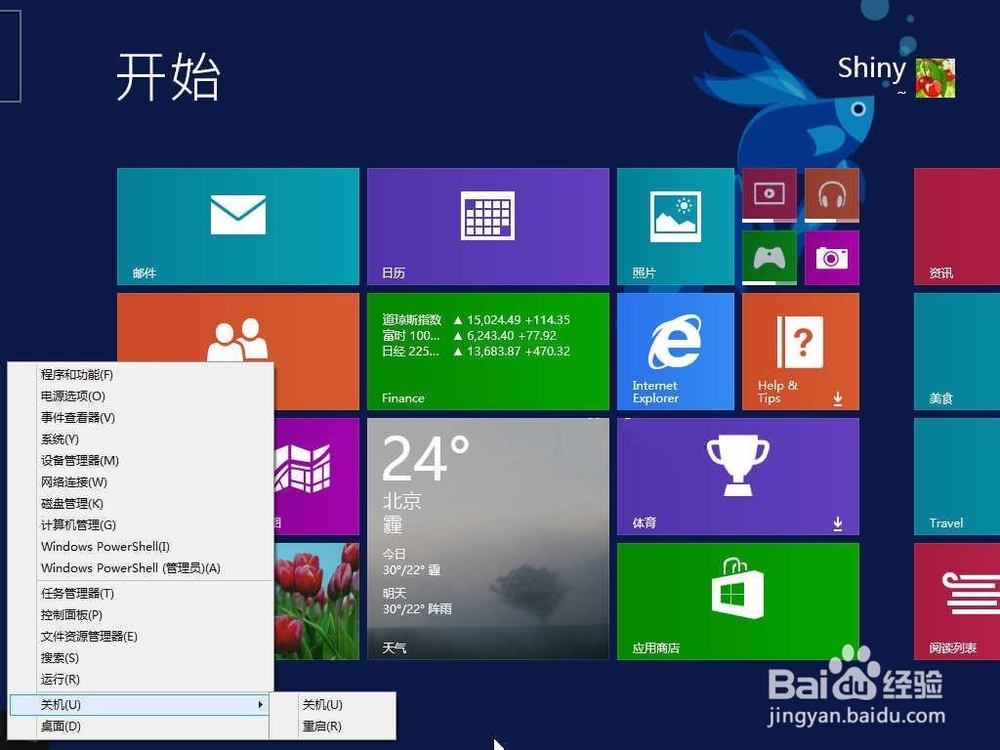Screen dimensions: 1000x750
Task: Open the Video tile
Action: pos(769,195)
